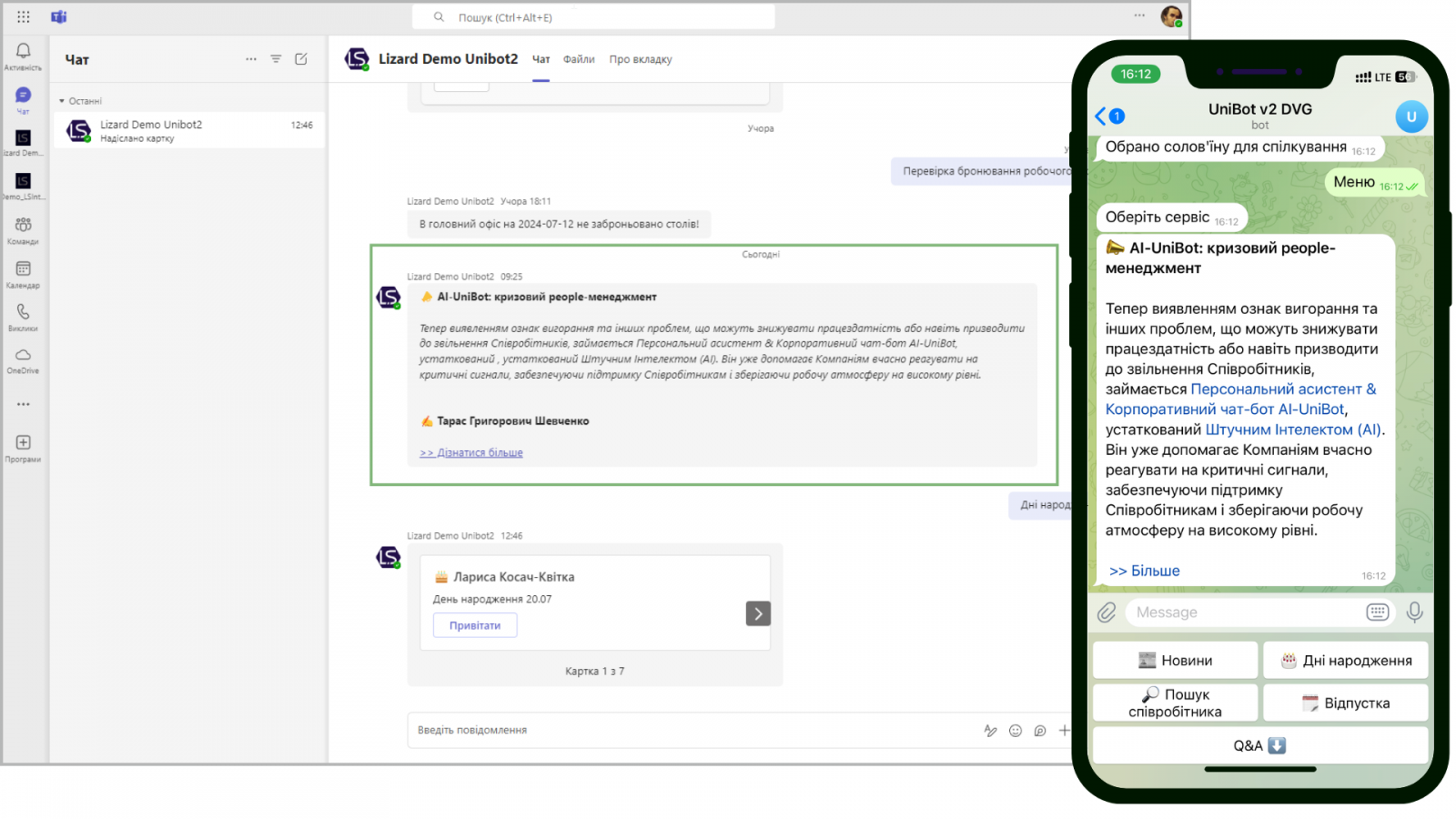Click message about головний офіс booking
This screenshot has width=1456, height=819.
point(559,224)
